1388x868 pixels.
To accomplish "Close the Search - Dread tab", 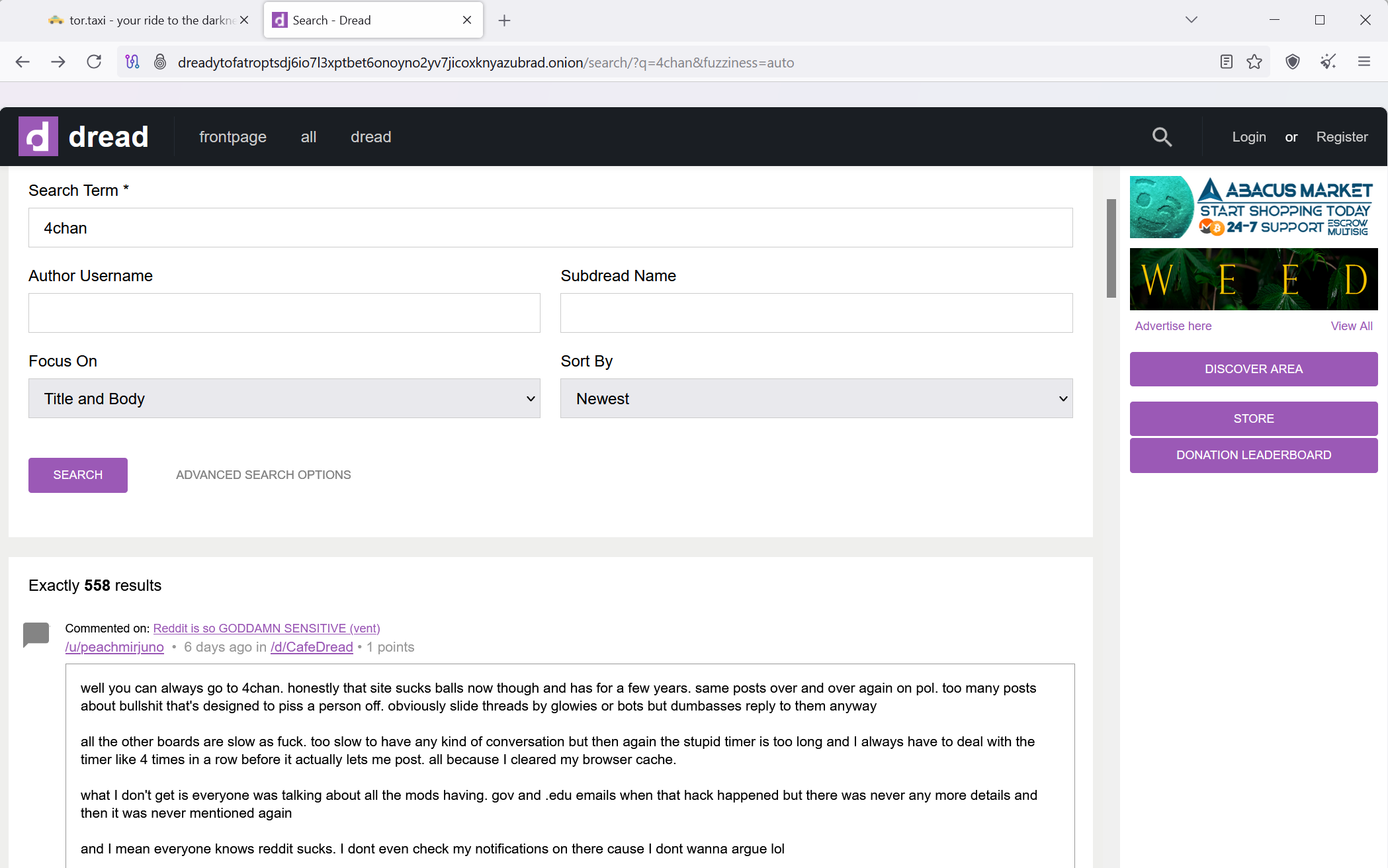I will (467, 20).
